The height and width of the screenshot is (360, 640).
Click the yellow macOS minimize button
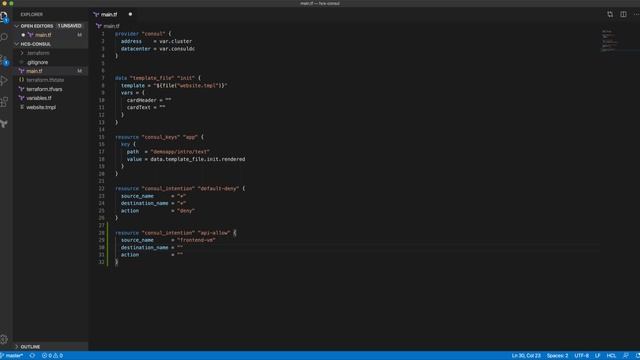tap(4, 3)
